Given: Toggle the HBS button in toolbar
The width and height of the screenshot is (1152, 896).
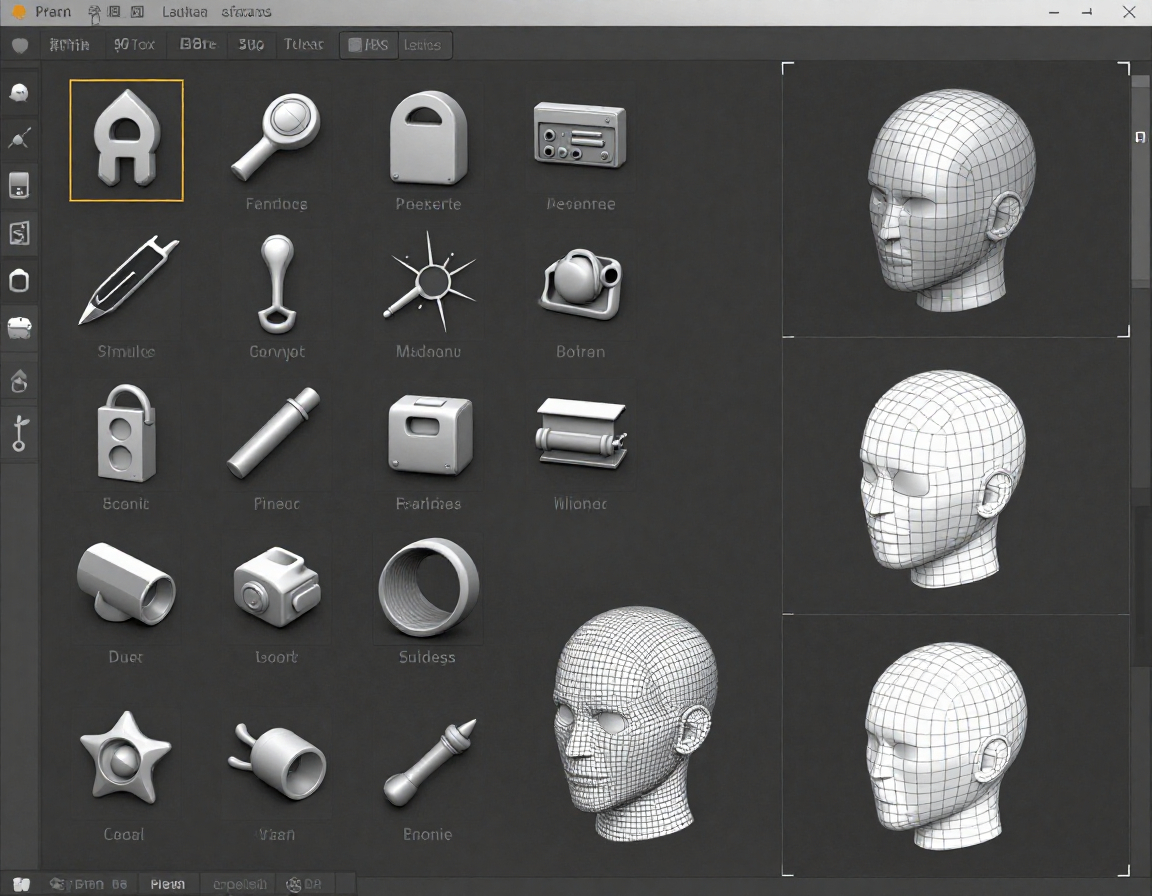Looking at the screenshot, I should (x=367, y=45).
